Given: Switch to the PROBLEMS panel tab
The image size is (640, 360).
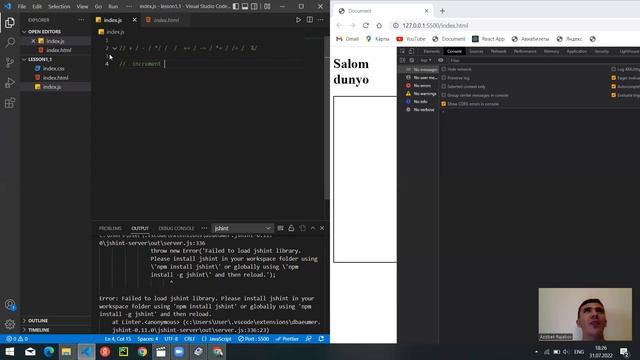Looking at the screenshot, I should pos(110,228).
